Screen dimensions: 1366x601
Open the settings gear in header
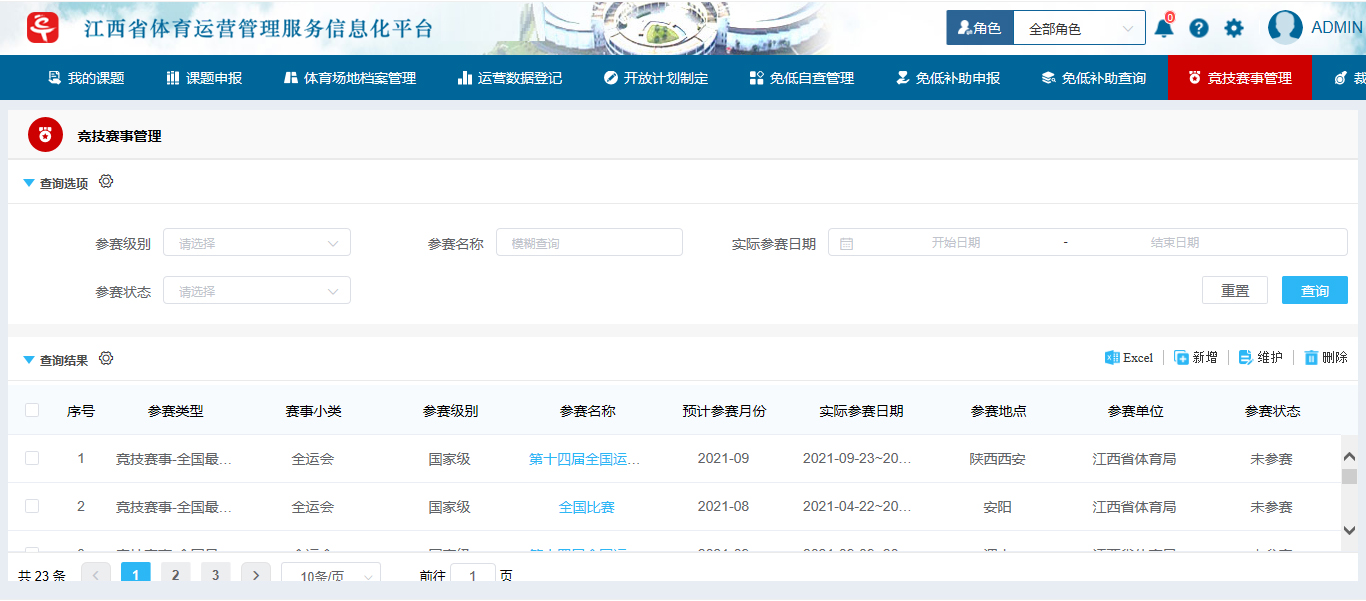click(x=1234, y=28)
